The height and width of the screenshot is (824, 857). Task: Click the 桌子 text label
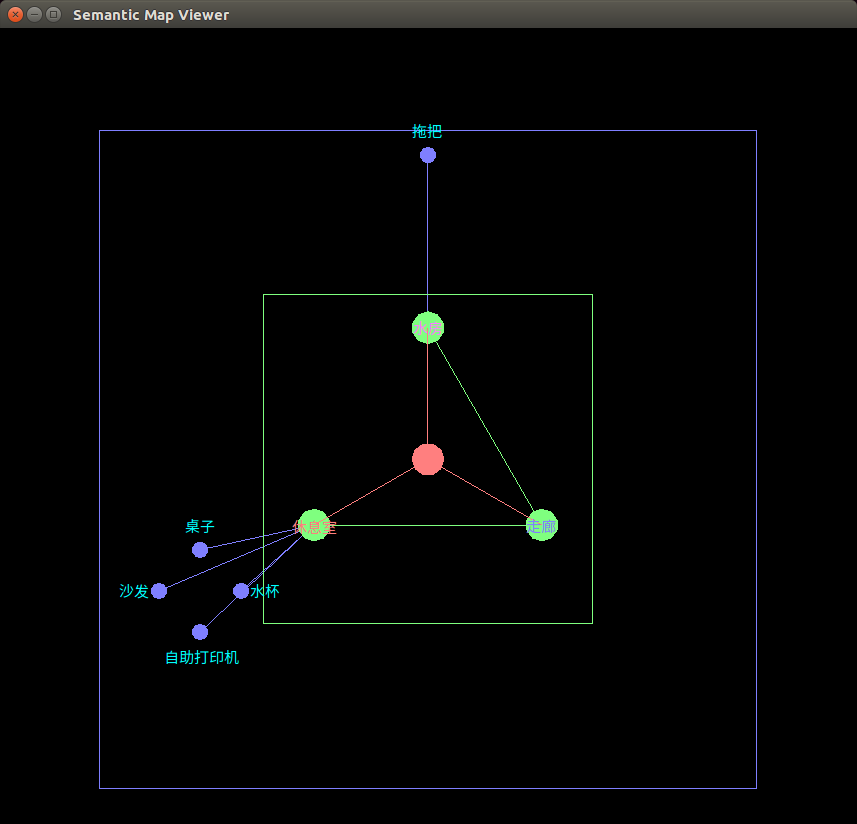click(x=200, y=527)
